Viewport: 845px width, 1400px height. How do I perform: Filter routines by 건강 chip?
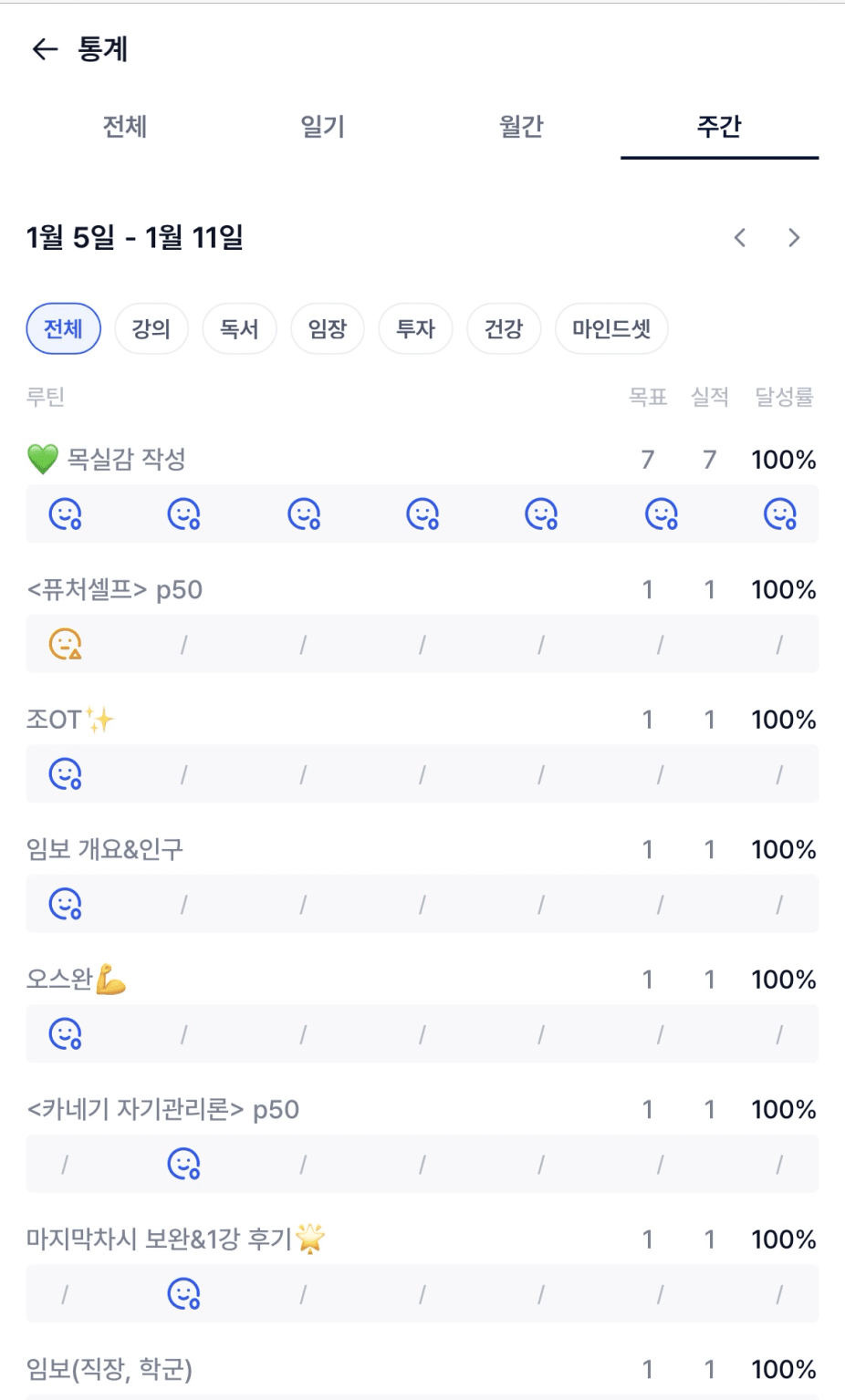[x=504, y=328]
